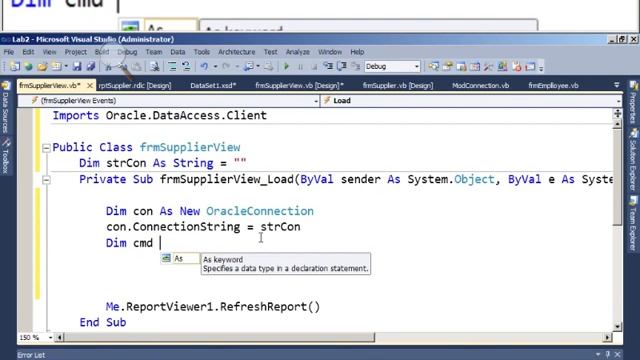The width and height of the screenshot is (640, 360).
Task: Switch to the frmEmployee.vb tab
Action: click(x=553, y=85)
